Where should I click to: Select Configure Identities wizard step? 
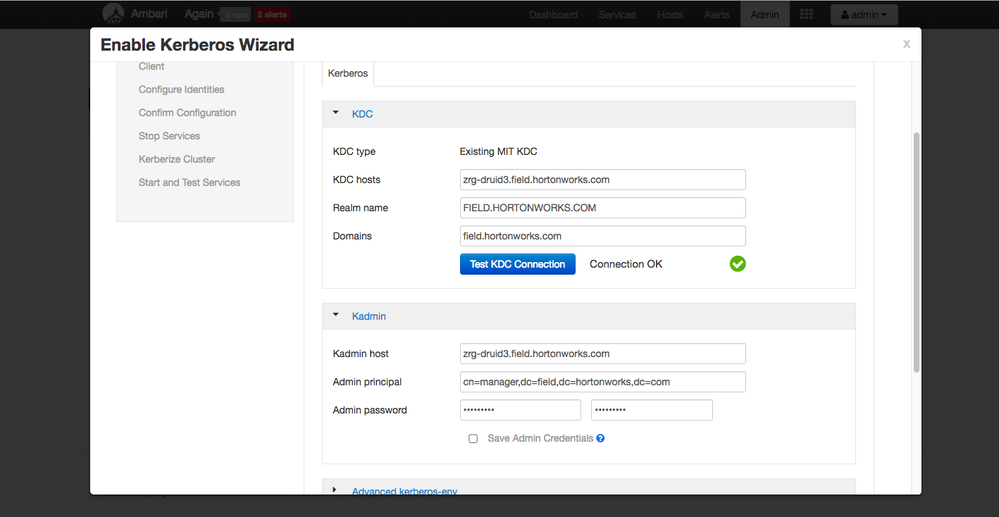click(181, 90)
